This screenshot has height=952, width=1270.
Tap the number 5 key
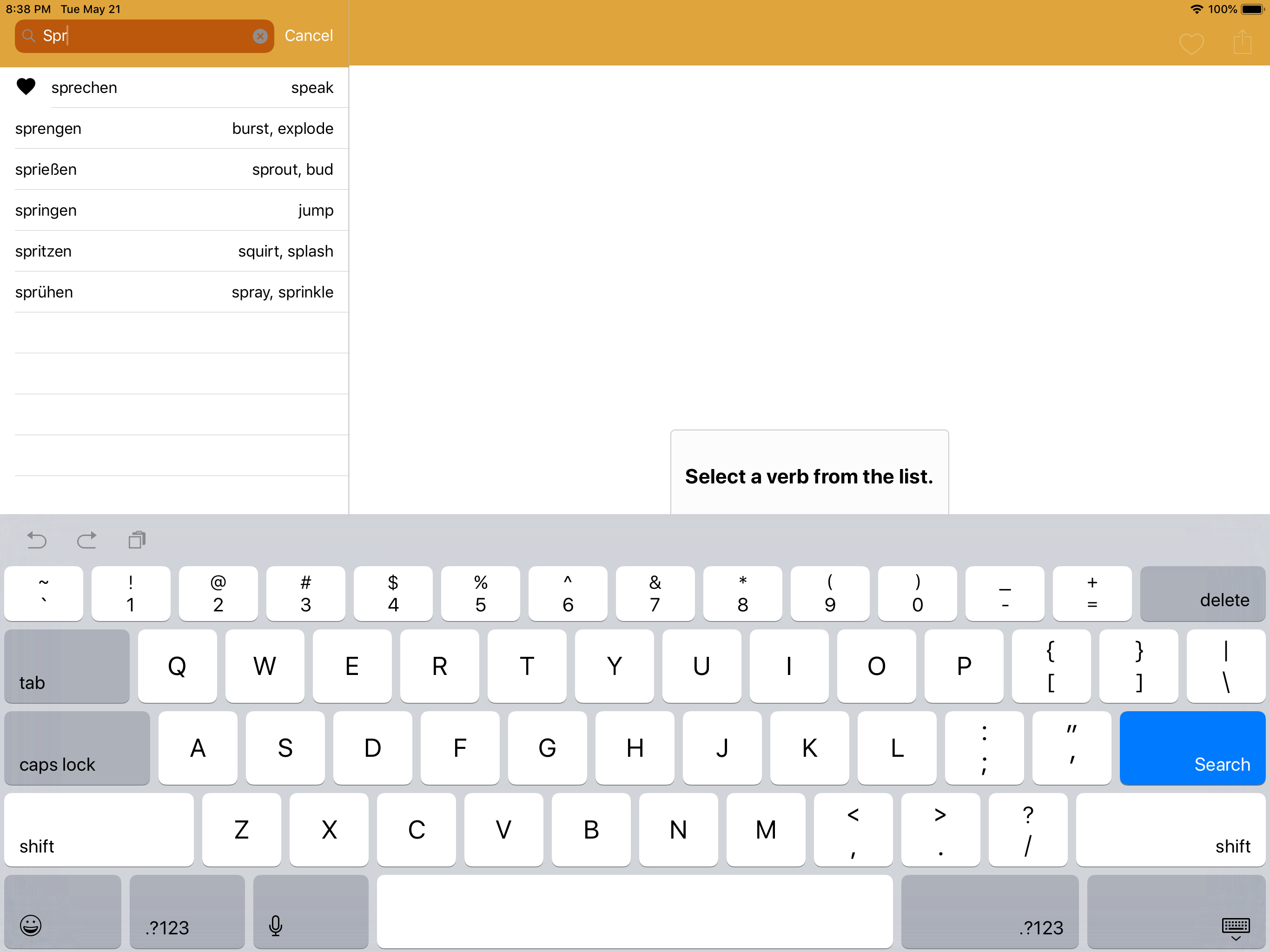click(481, 594)
